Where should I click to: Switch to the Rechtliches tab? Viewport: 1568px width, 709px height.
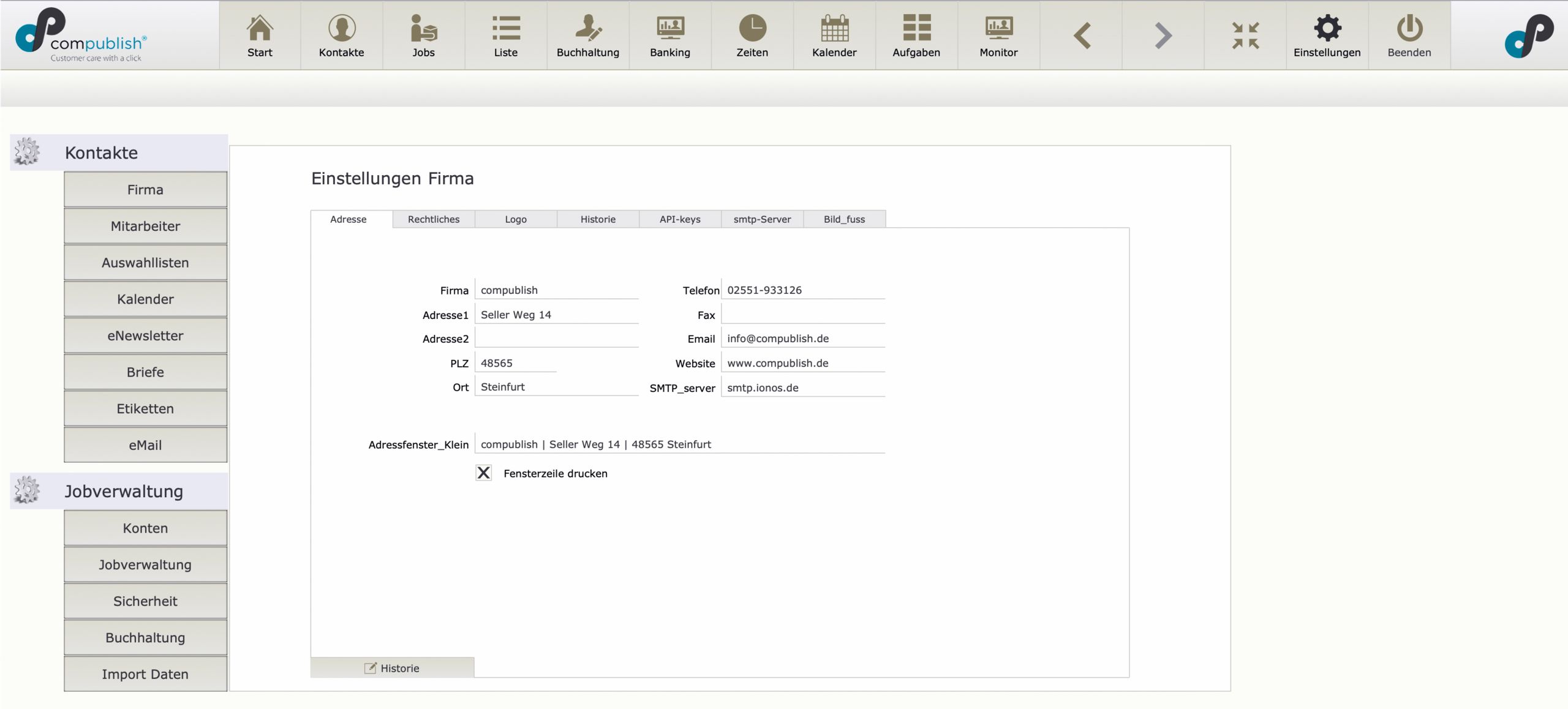[x=434, y=219]
